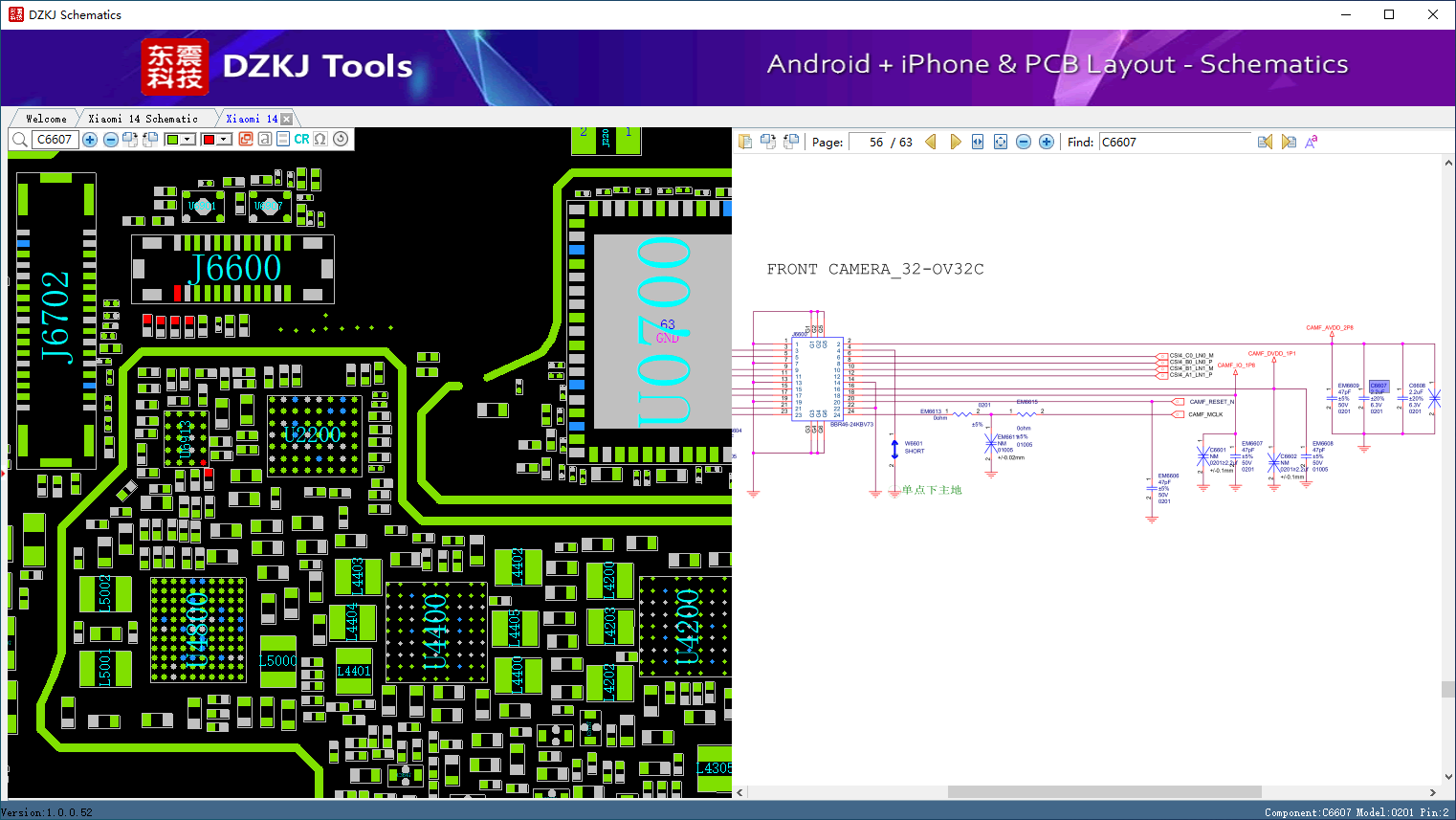Screen dimensions: 1456x820
Task: Click the CAMF_RESET_N net label
Action: 1211,402
